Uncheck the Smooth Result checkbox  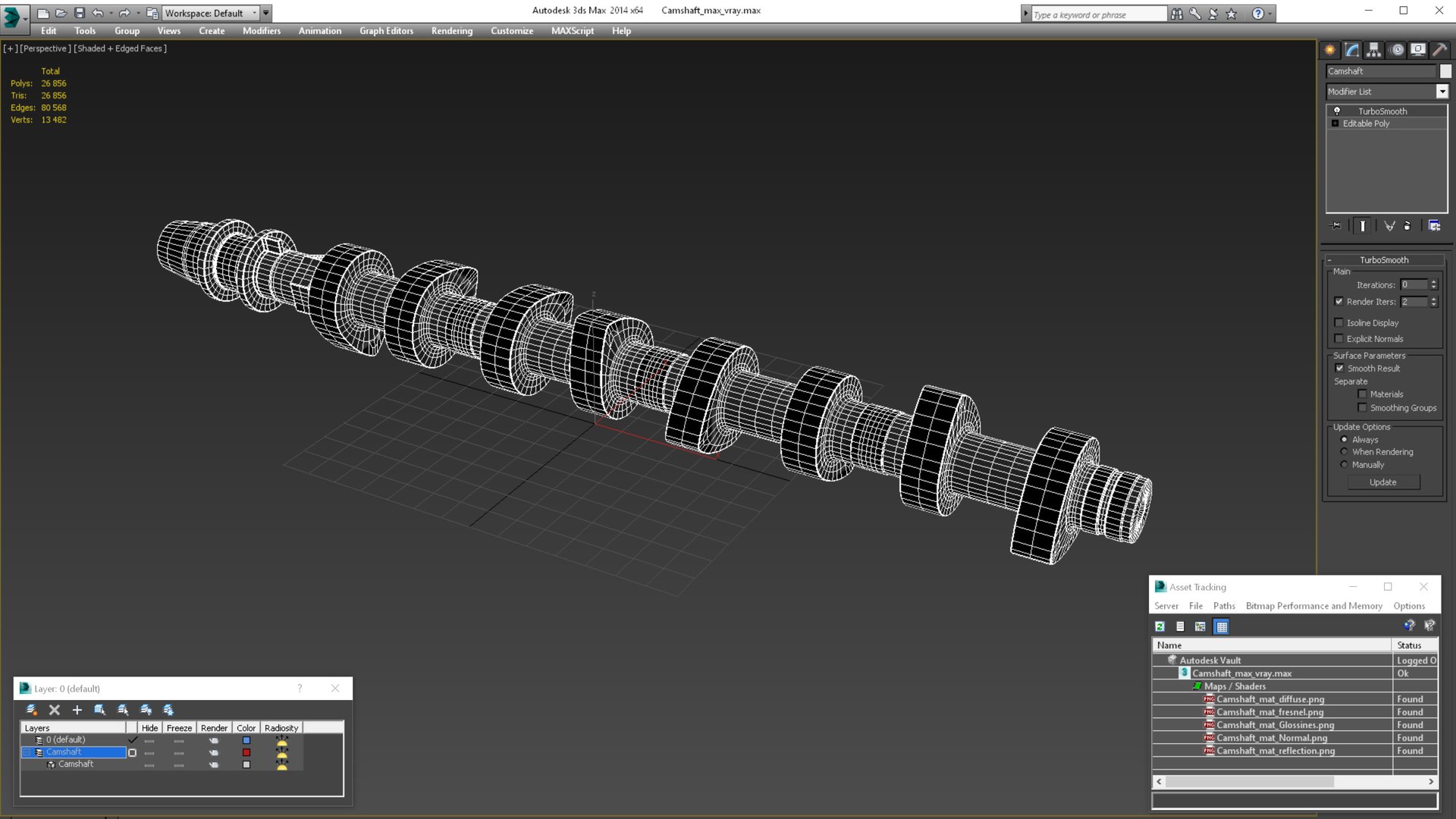1339,369
